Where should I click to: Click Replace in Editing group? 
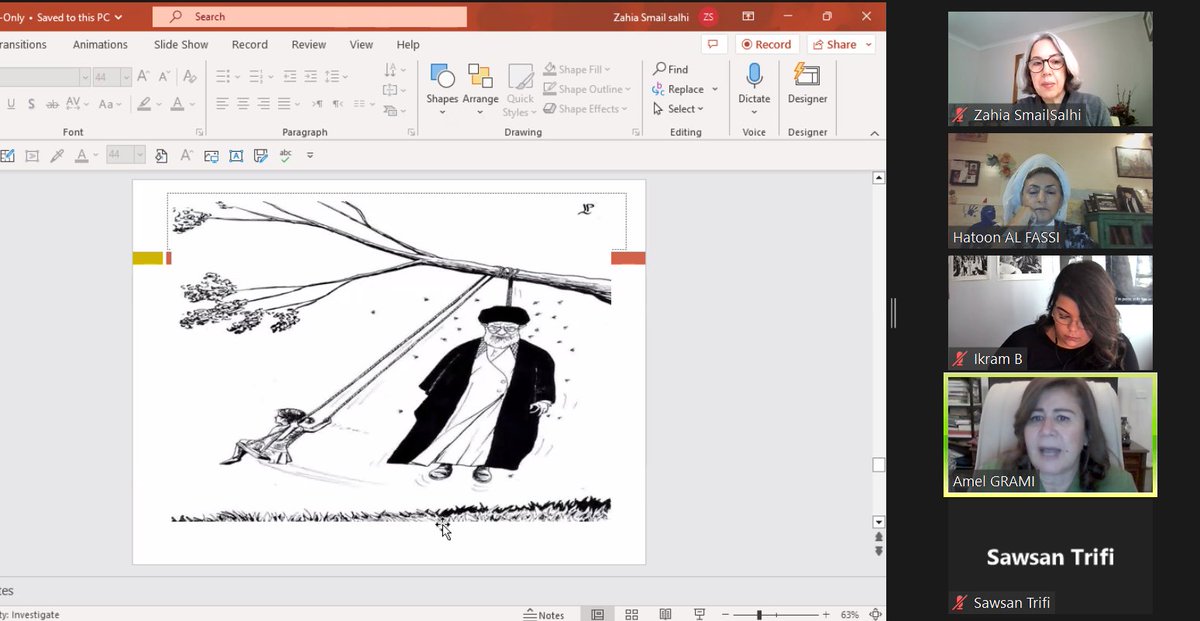click(x=685, y=89)
